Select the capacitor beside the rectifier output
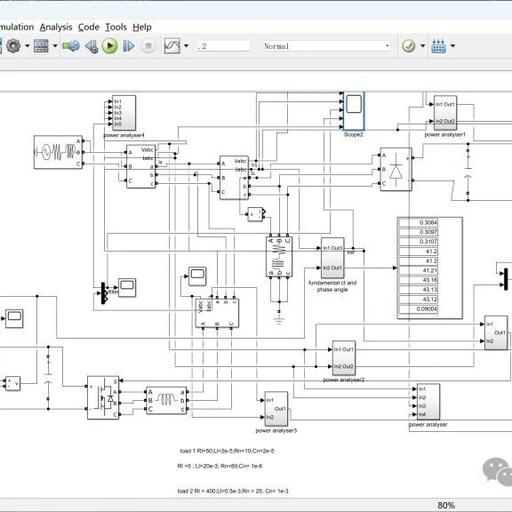Screen dimensions: 512x512 pos(468,171)
